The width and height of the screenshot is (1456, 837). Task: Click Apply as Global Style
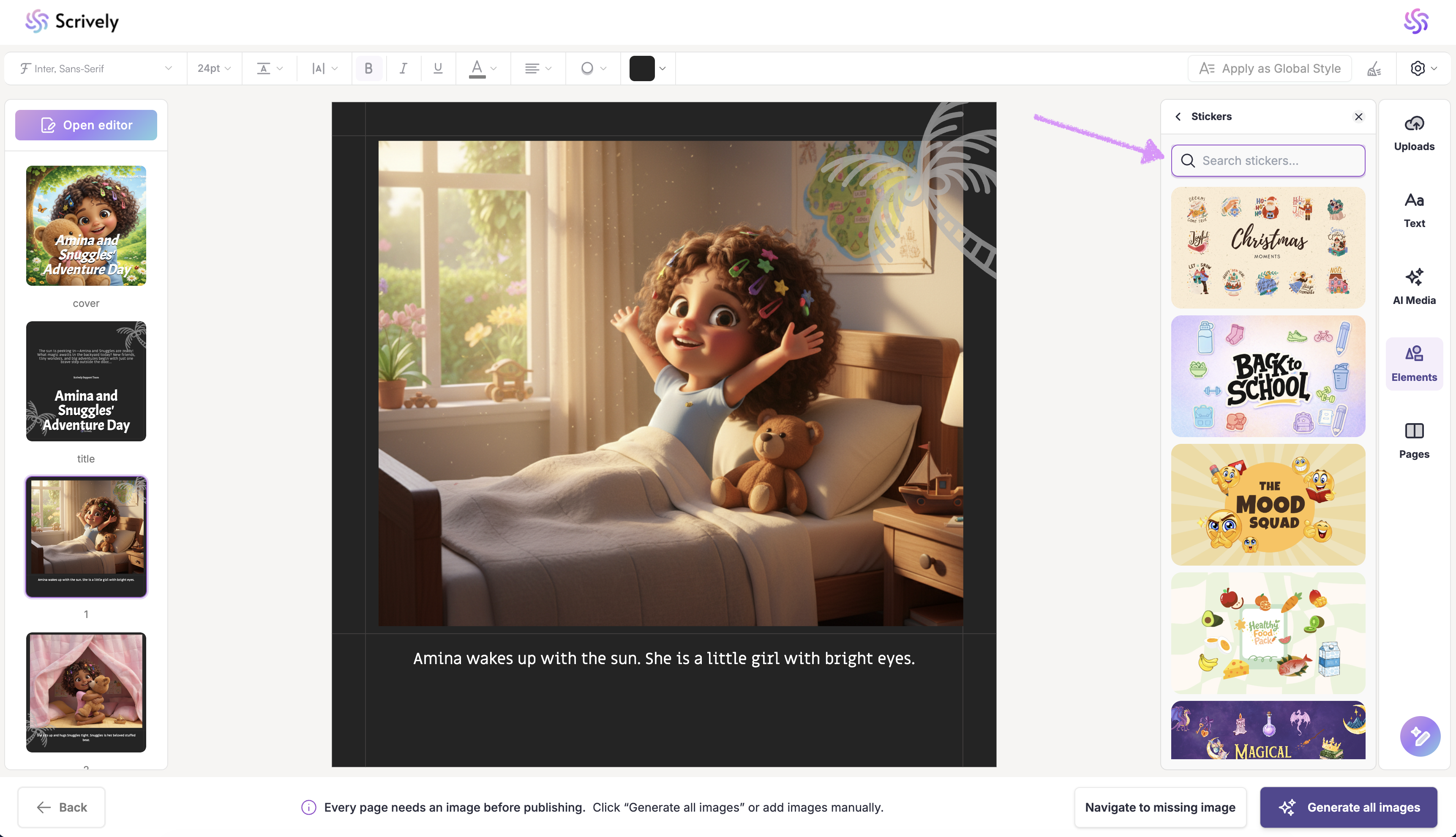[1269, 68]
